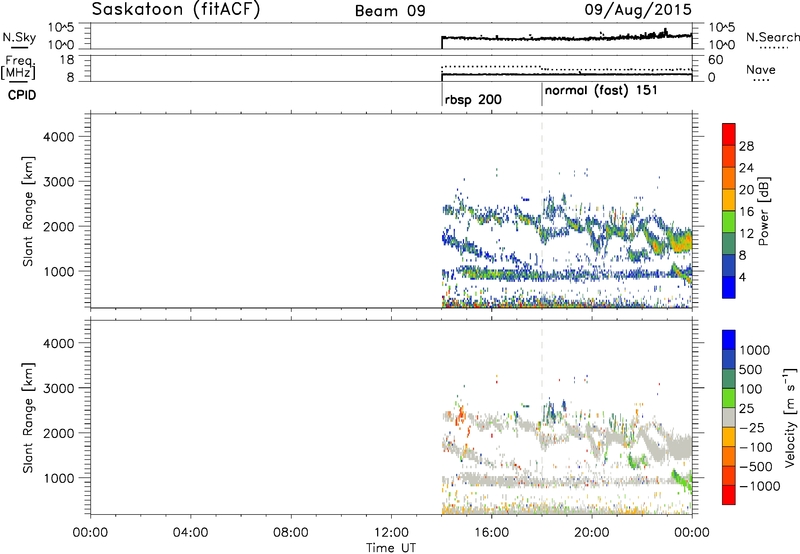The height and width of the screenshot is (554, 800).
Task: Click the 'Freq. [MHz]' axis label
Action: pyautogui.click(x=20, y=67)
